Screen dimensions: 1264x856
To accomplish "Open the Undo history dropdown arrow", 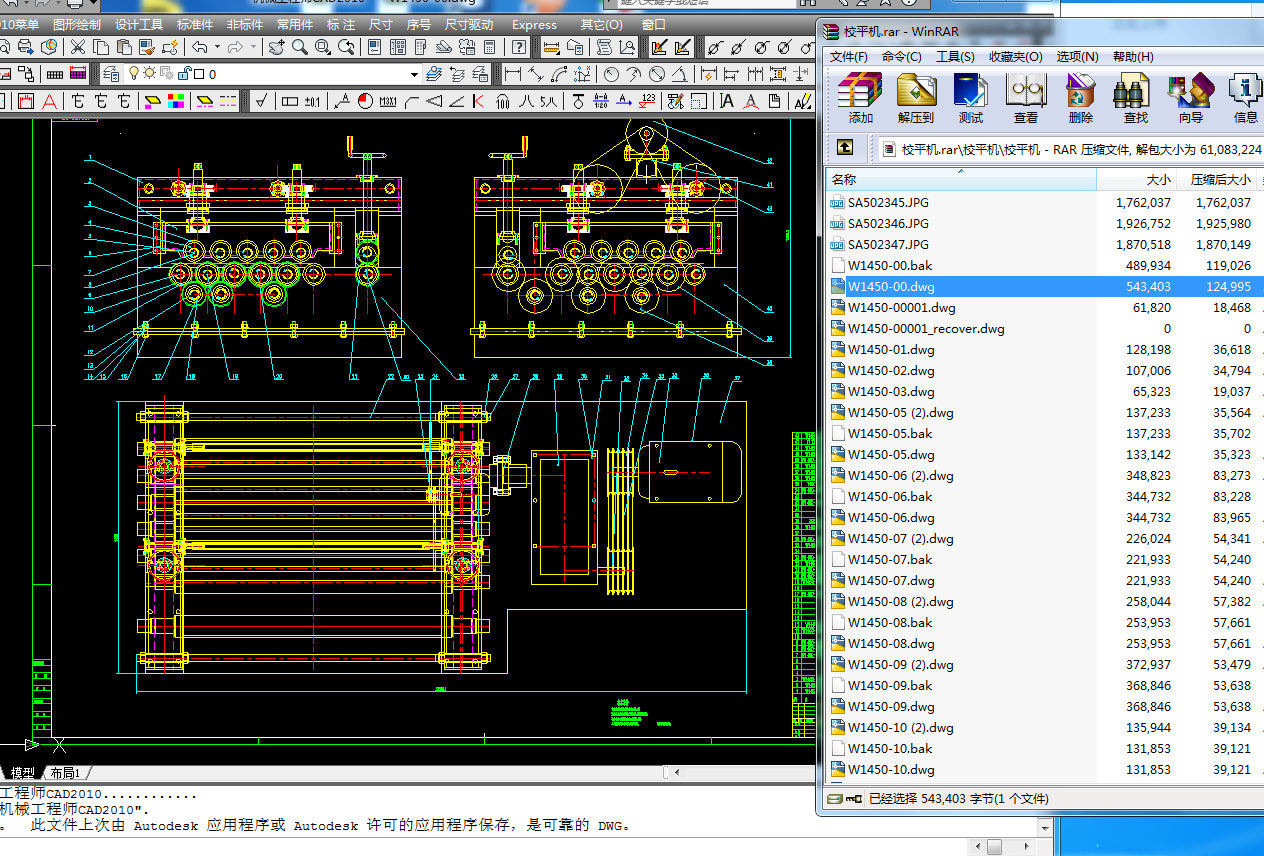I will [x=216, y=47].
